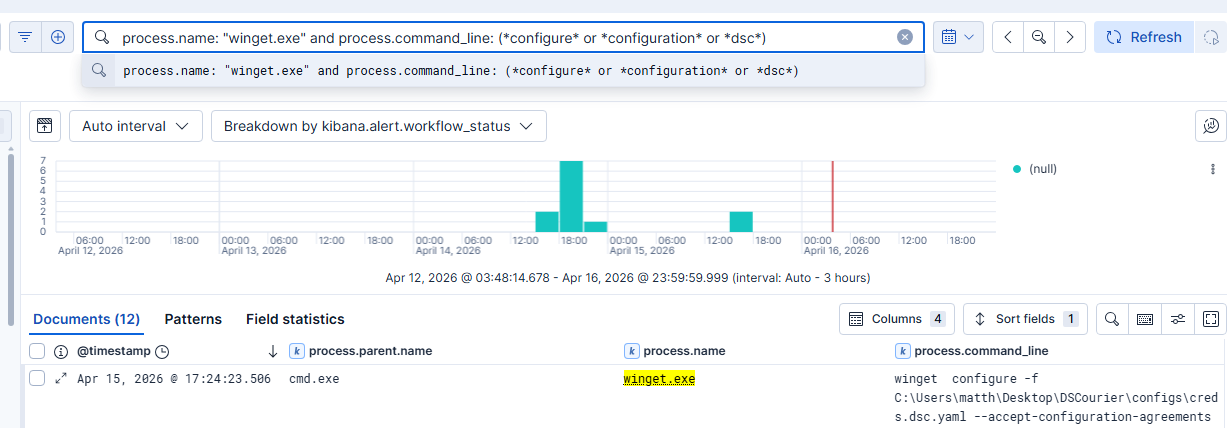Click the cmd.exe cell
Image resolution: width=1227 pixels, height=428 pixels.
point(314,379)
